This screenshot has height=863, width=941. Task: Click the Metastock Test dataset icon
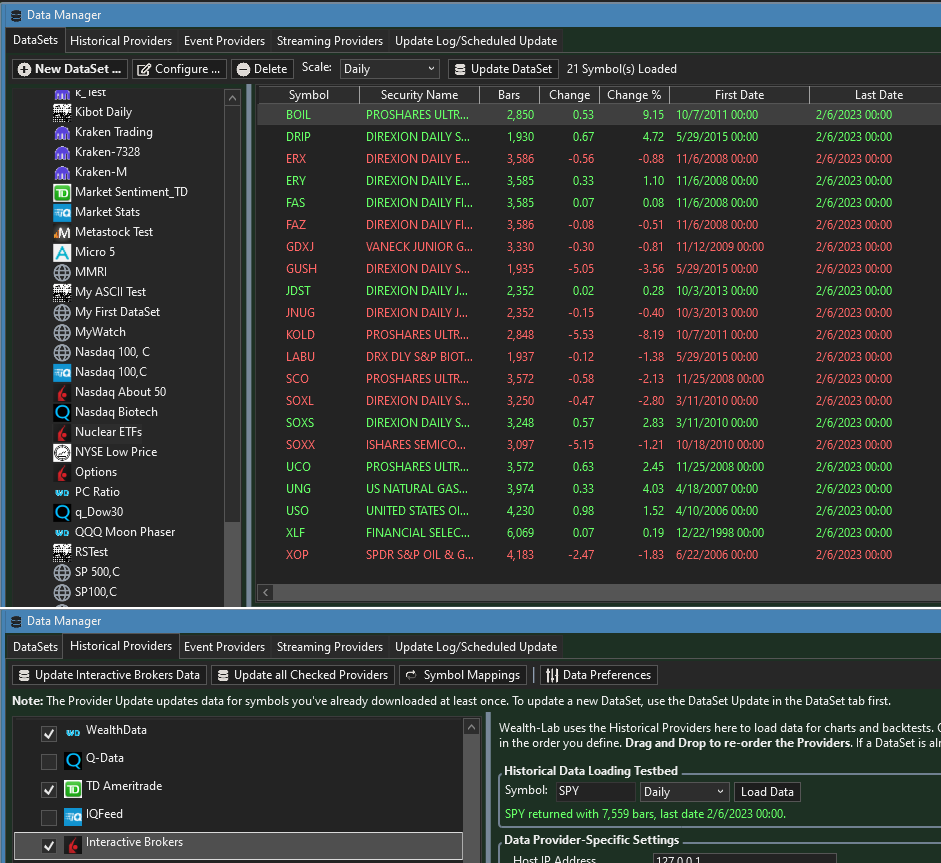[x=62, y=232]
